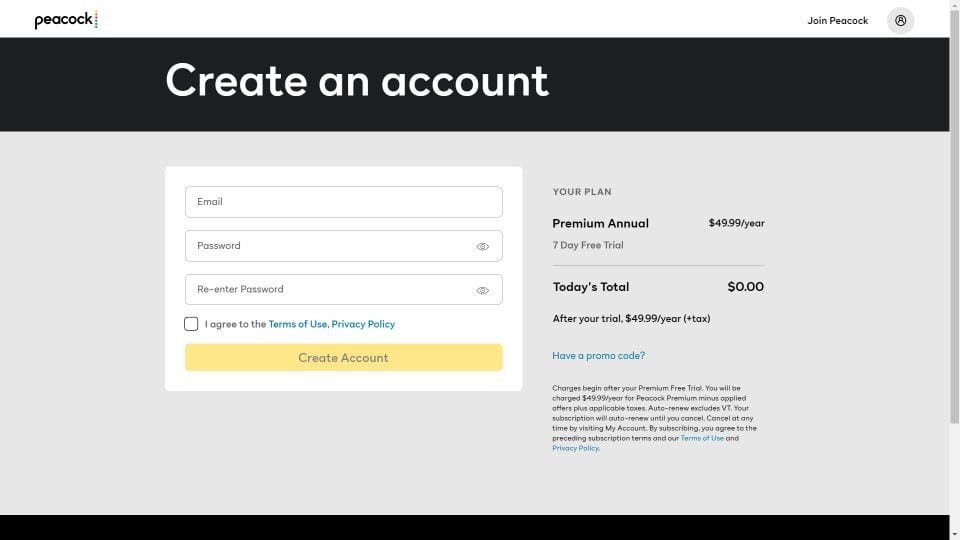Click the page scrollbar thumb

954,214
